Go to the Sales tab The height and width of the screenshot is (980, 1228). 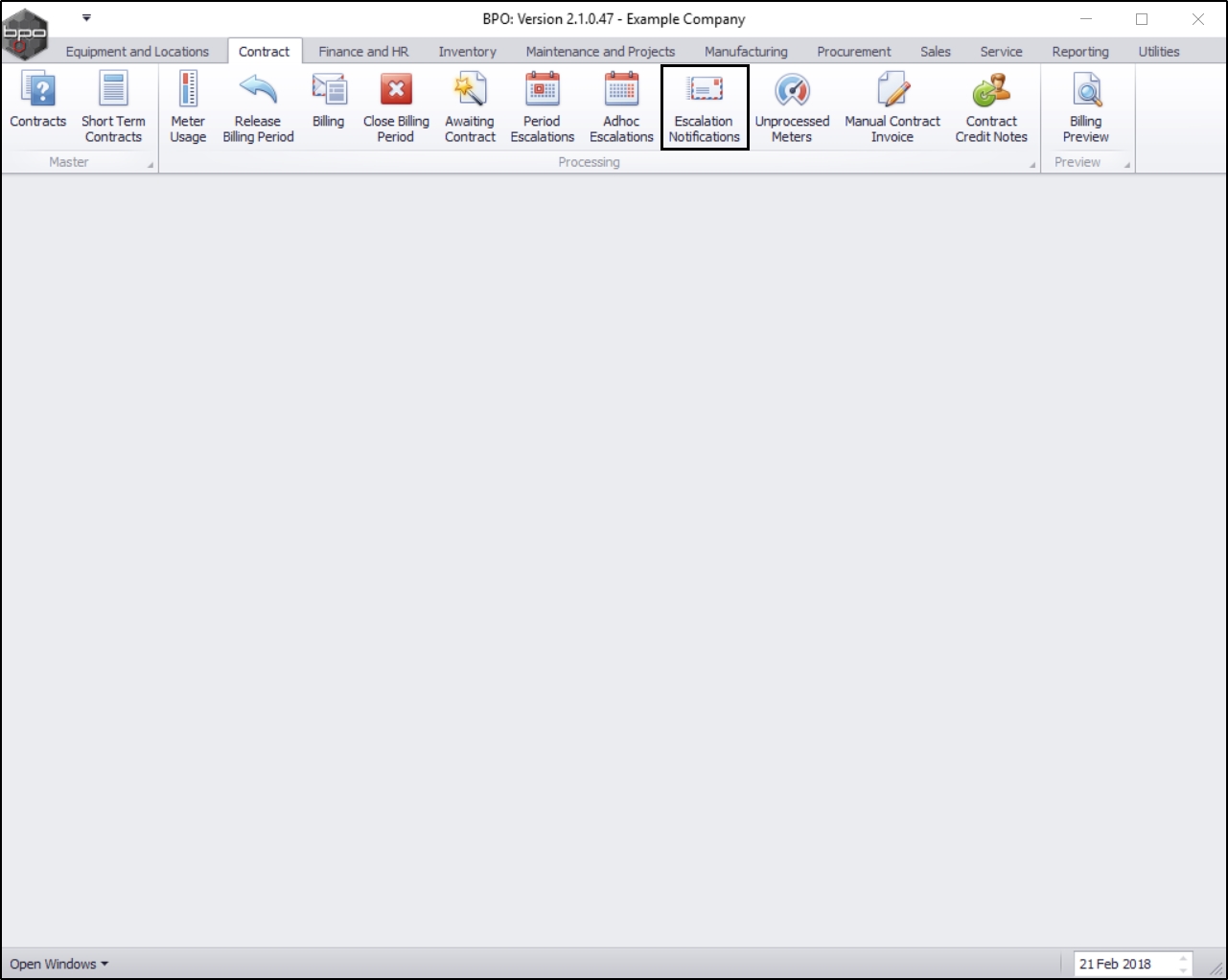point(936,52)
